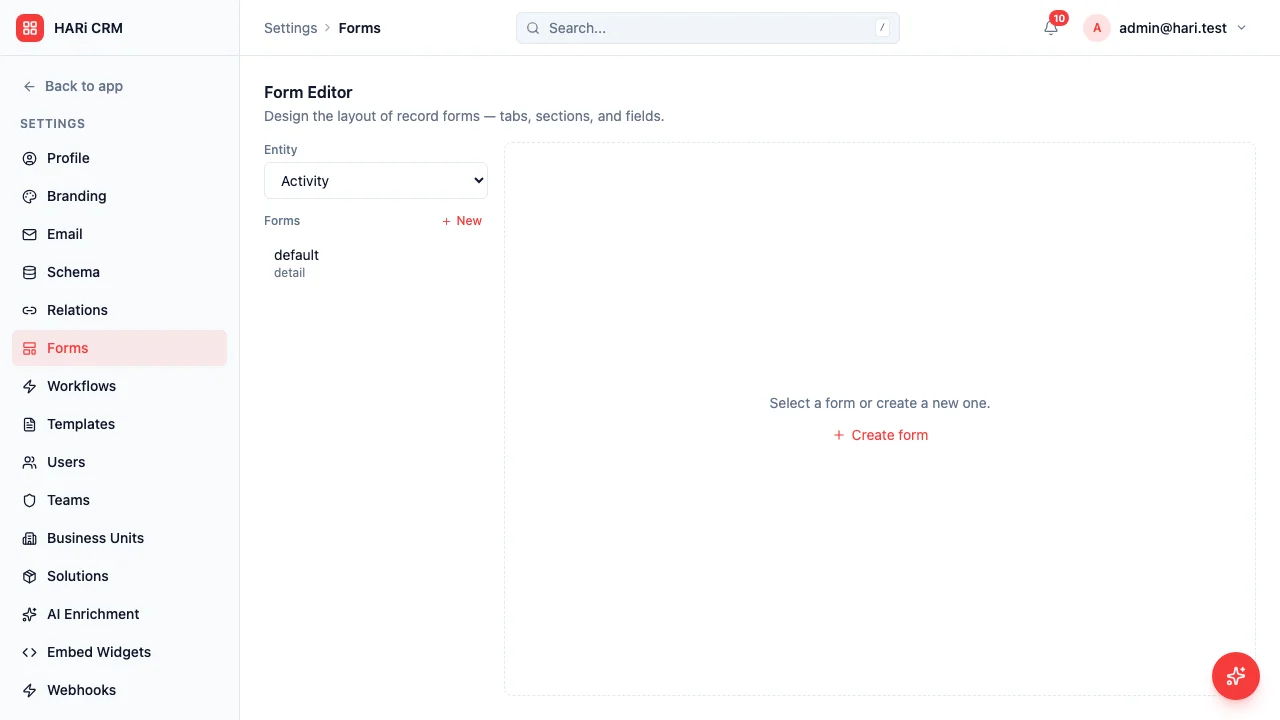
Task: Select the Schema icon in the sidebar
Action: tap(29, 272)
